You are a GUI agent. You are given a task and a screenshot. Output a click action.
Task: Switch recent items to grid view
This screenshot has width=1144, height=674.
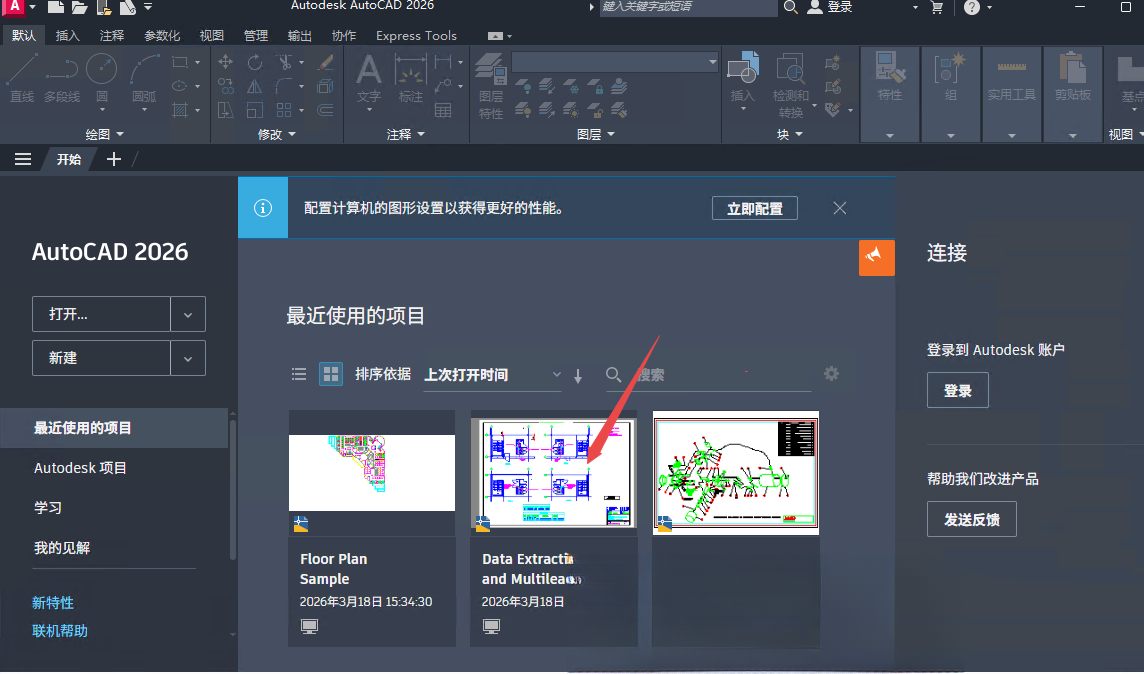tap(331, 374)
